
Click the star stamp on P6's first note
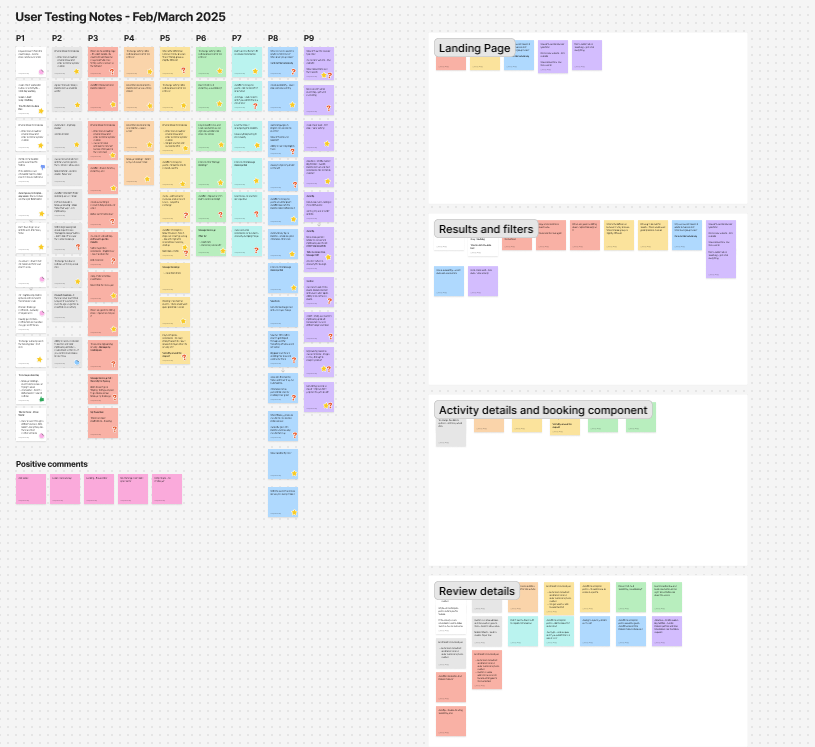point(219,71)
